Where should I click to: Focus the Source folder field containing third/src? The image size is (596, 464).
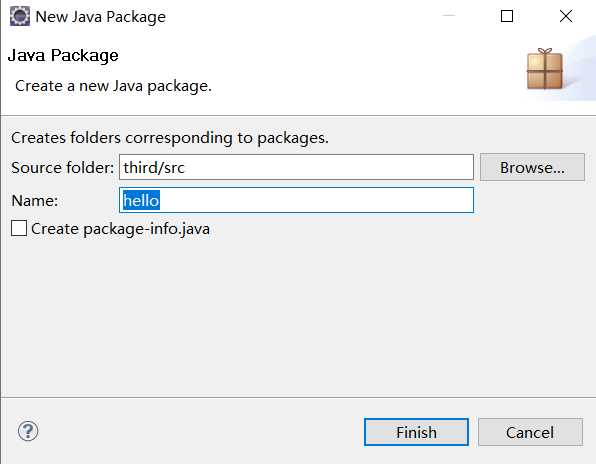tap(296, 167)
